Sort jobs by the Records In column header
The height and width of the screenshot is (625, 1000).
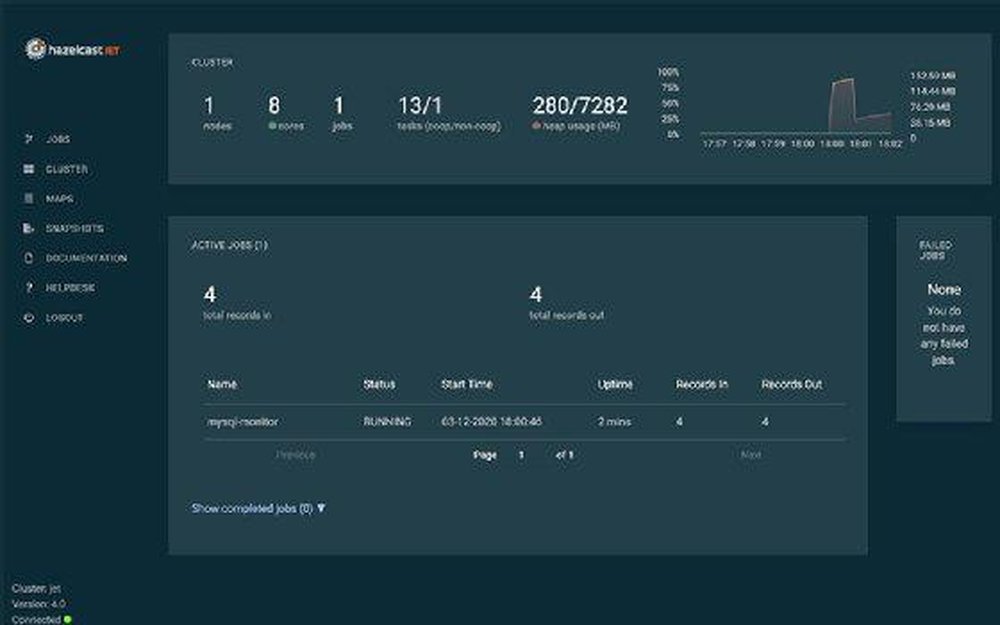pos(701,384)
